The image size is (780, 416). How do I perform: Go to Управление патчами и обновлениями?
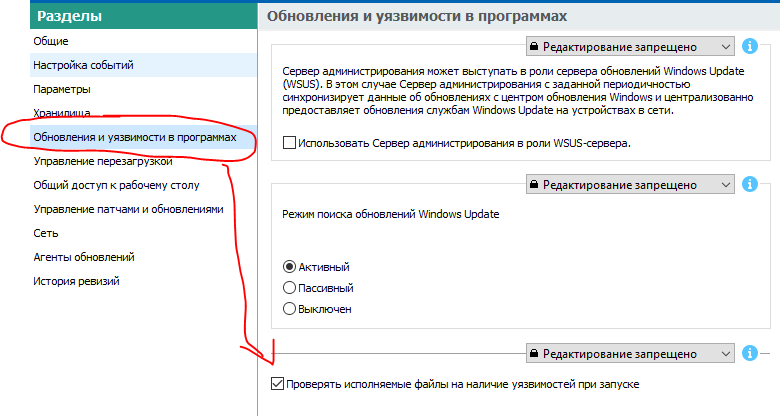click(x=143, y=209)
